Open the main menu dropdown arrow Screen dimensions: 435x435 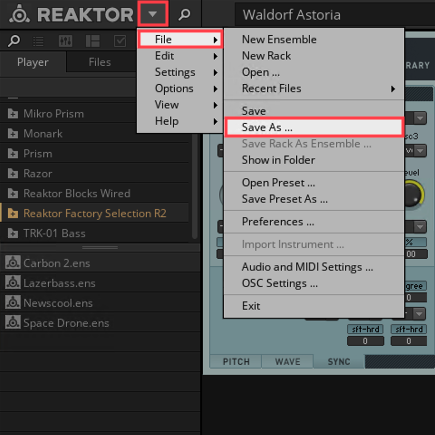(153, 14)
